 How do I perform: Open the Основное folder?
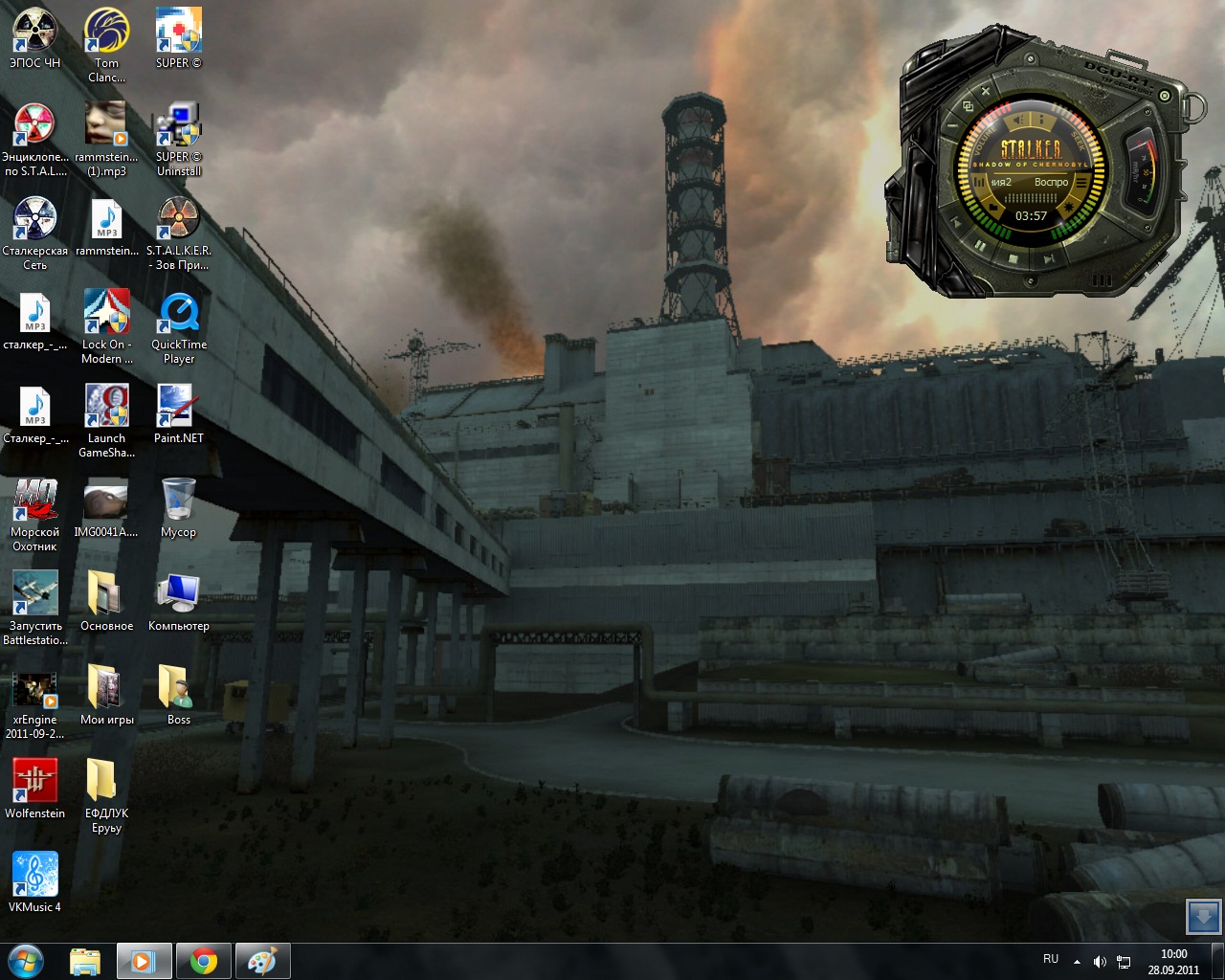pos(106,603)
